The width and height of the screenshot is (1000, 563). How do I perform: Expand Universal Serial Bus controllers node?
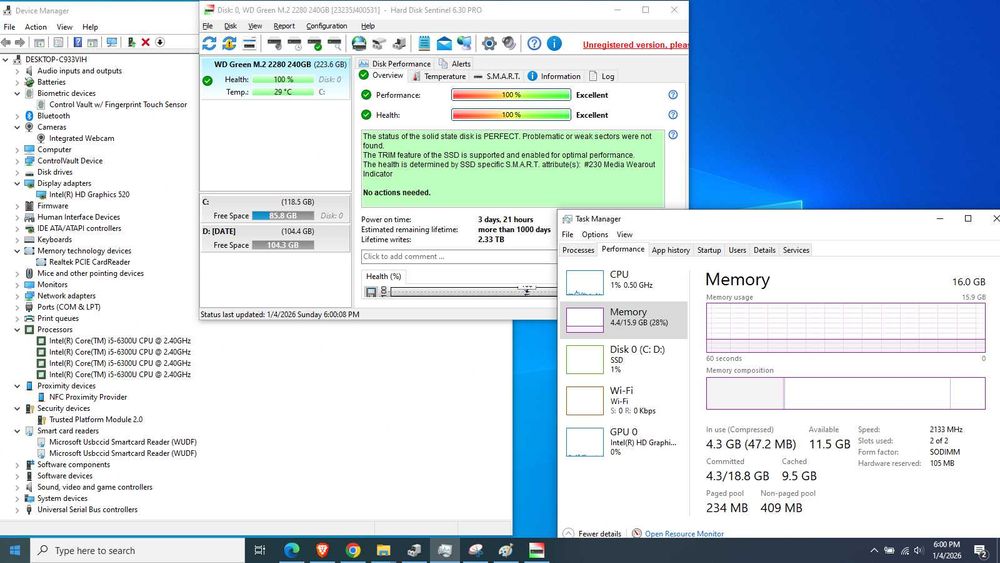tap(17, 509)
